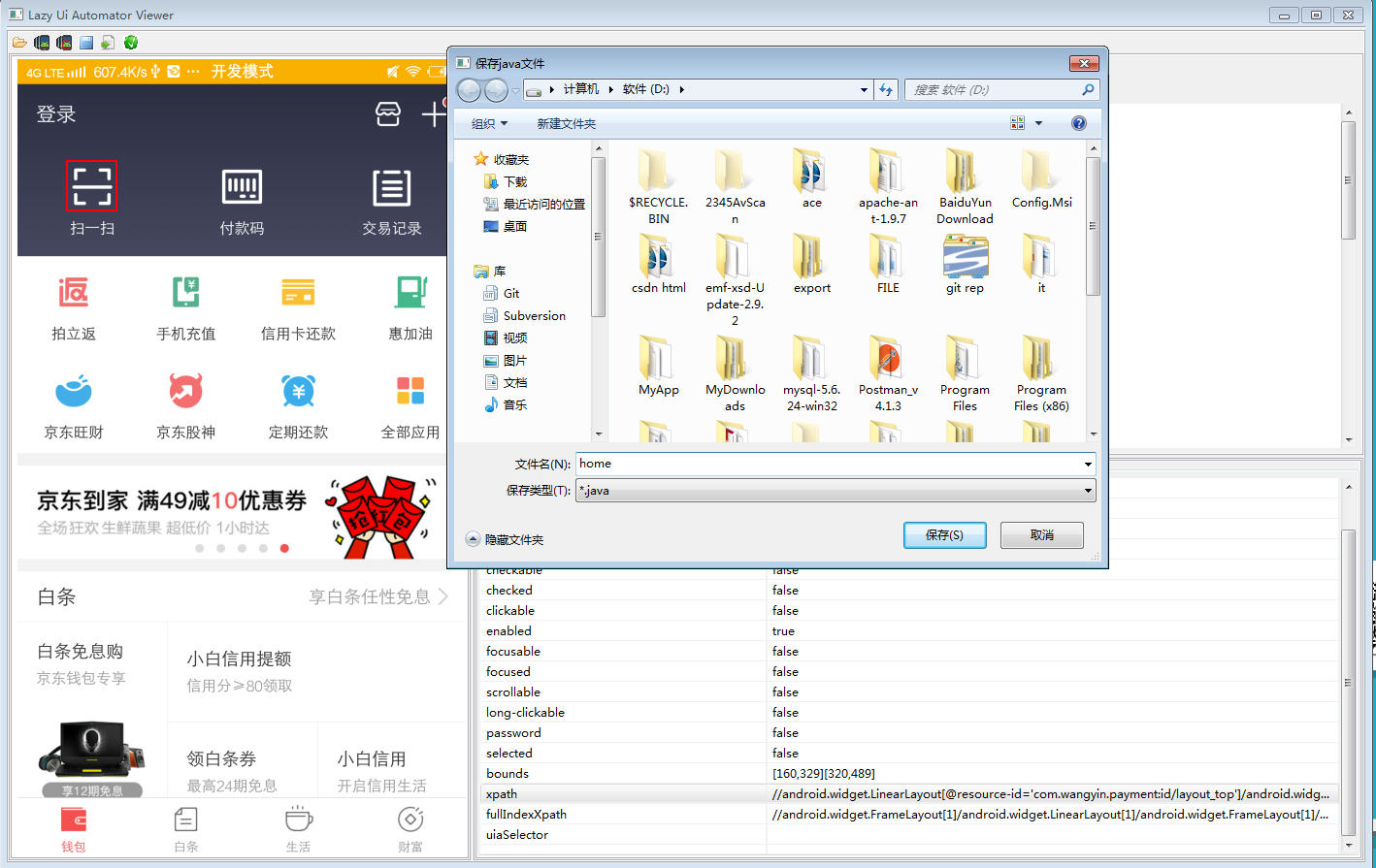Image resolution: width=1376 pixels, height=868 pixels.
Task: Click the 保存(S) button
Action: [x=944, y=535]
